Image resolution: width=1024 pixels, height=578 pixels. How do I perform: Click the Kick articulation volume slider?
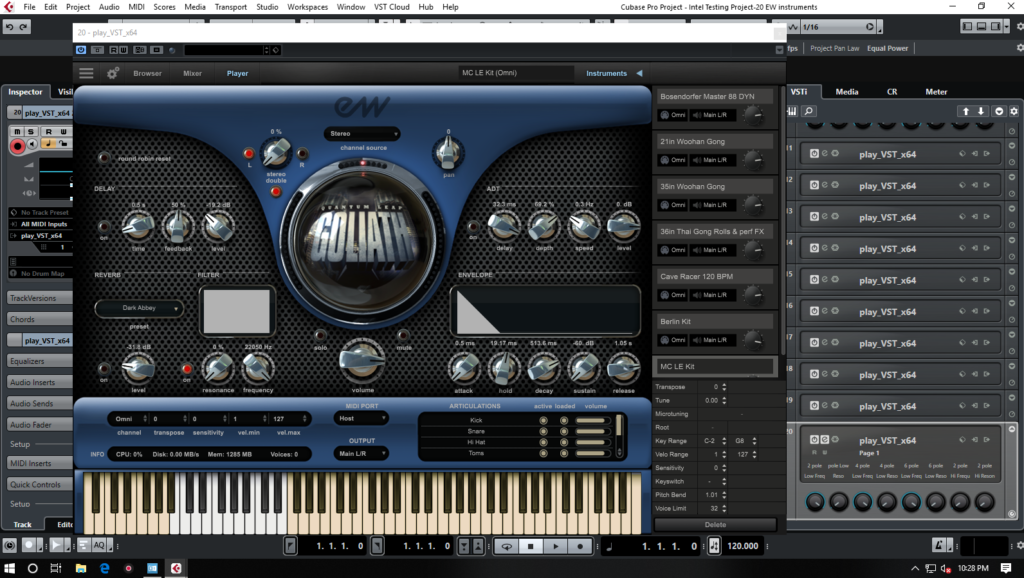[593, 421]
